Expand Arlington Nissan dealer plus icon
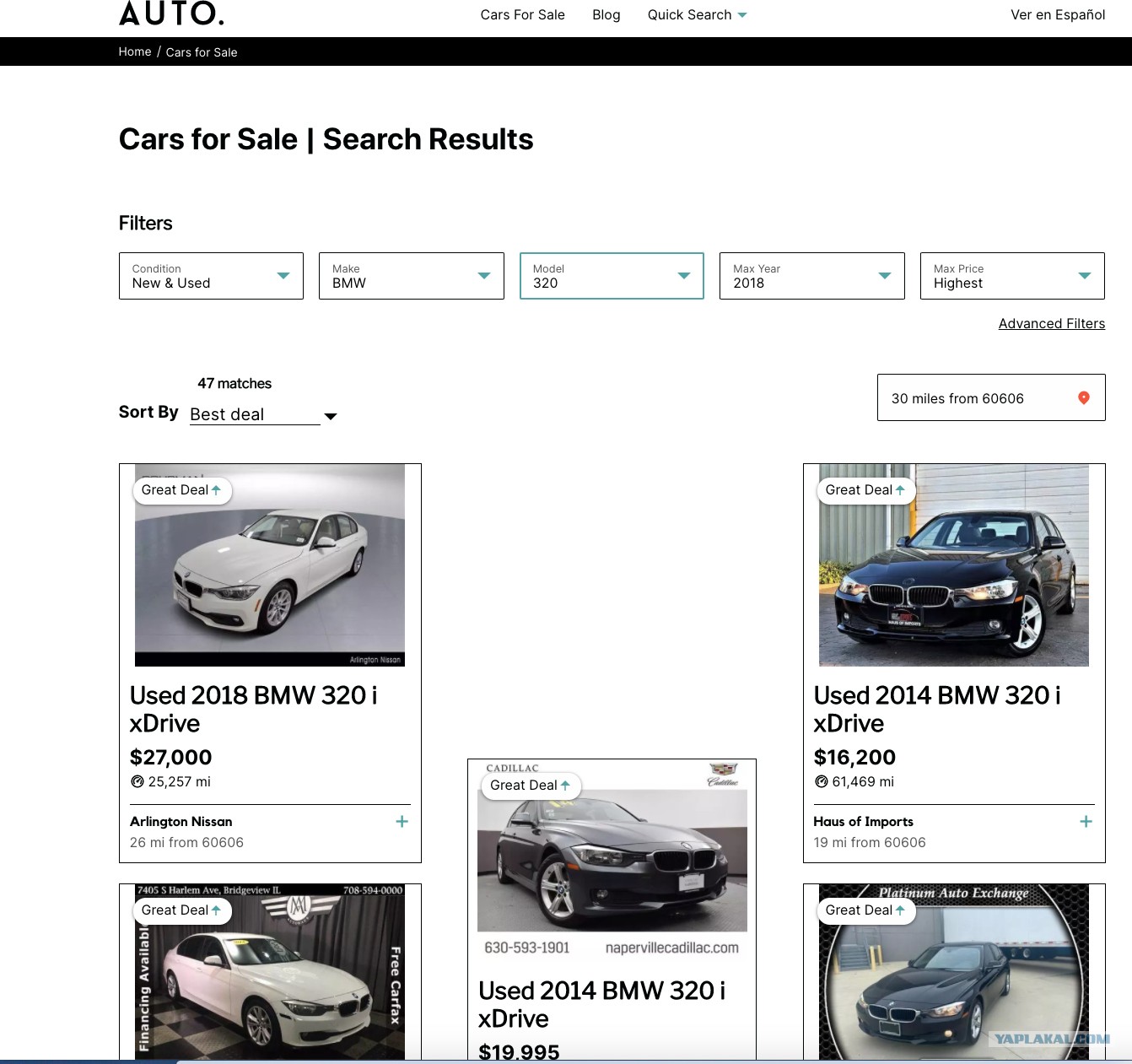The image size is (1132, 1064). click(402, 821)
